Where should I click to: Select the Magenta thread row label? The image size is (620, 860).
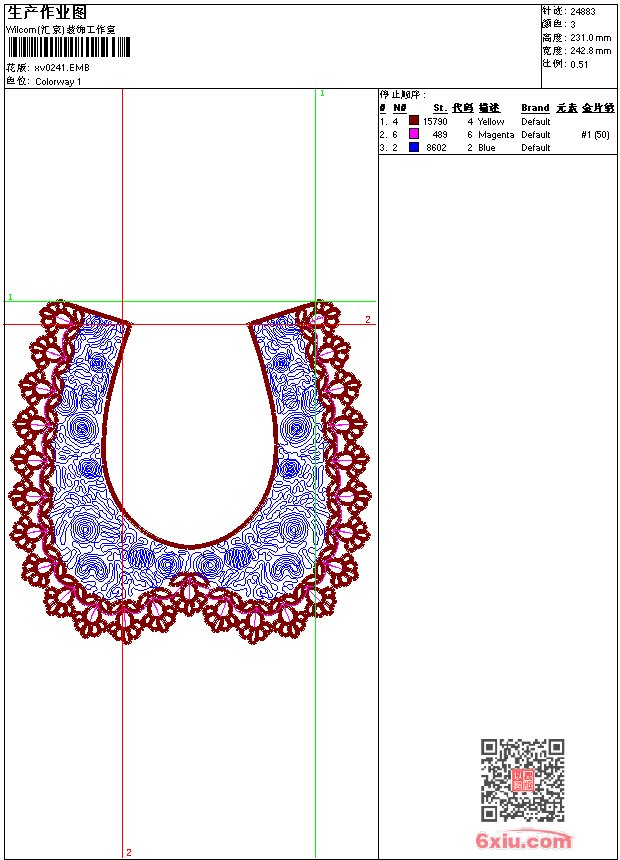tap(496, 135)
